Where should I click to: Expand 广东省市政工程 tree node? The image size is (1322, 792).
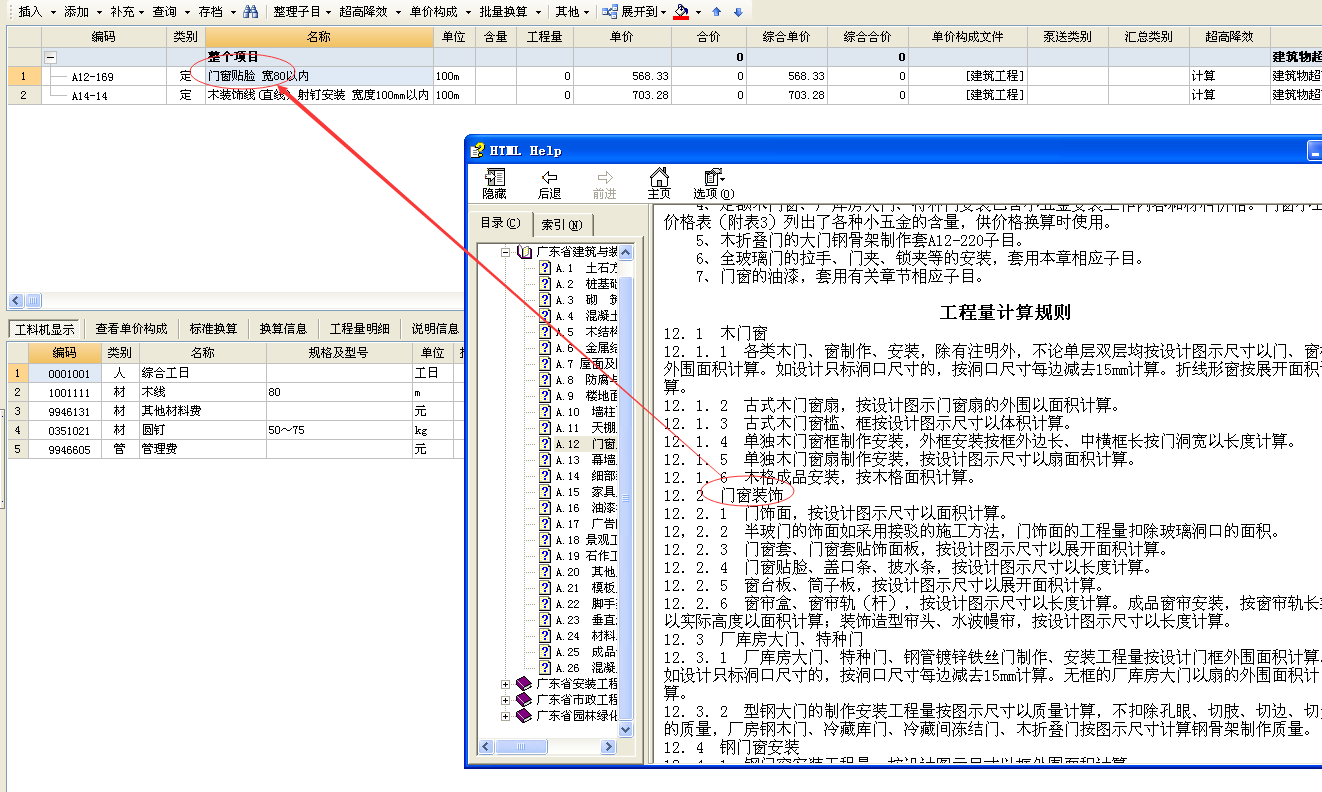(506, 700)
